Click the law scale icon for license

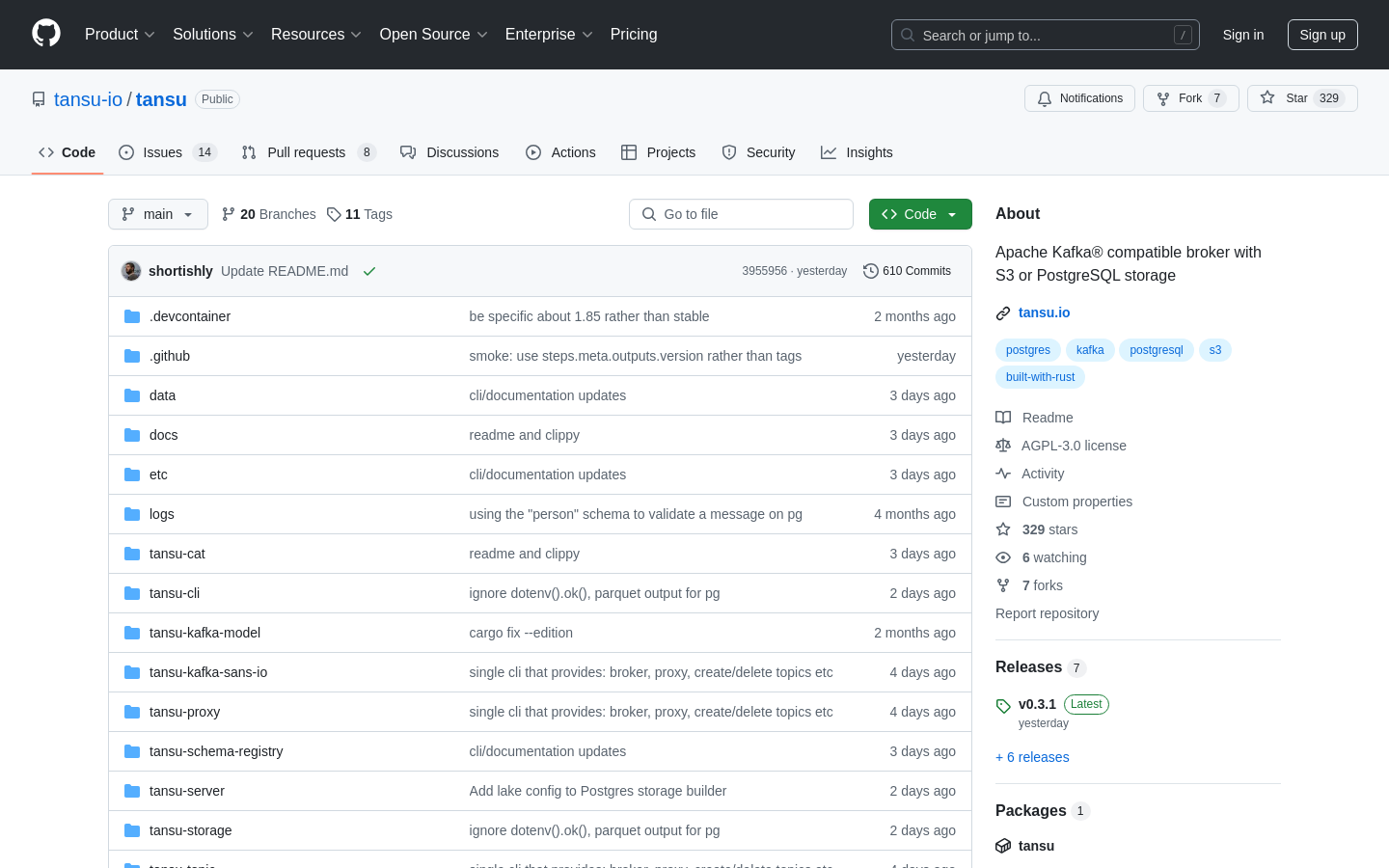click(1003, 446)
